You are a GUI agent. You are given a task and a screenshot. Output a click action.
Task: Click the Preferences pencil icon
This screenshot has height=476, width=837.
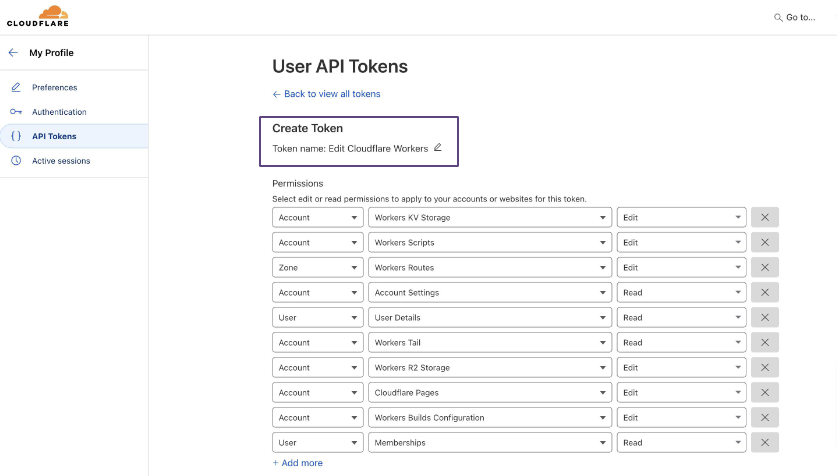pyautogui.click(x=16, y=87)
